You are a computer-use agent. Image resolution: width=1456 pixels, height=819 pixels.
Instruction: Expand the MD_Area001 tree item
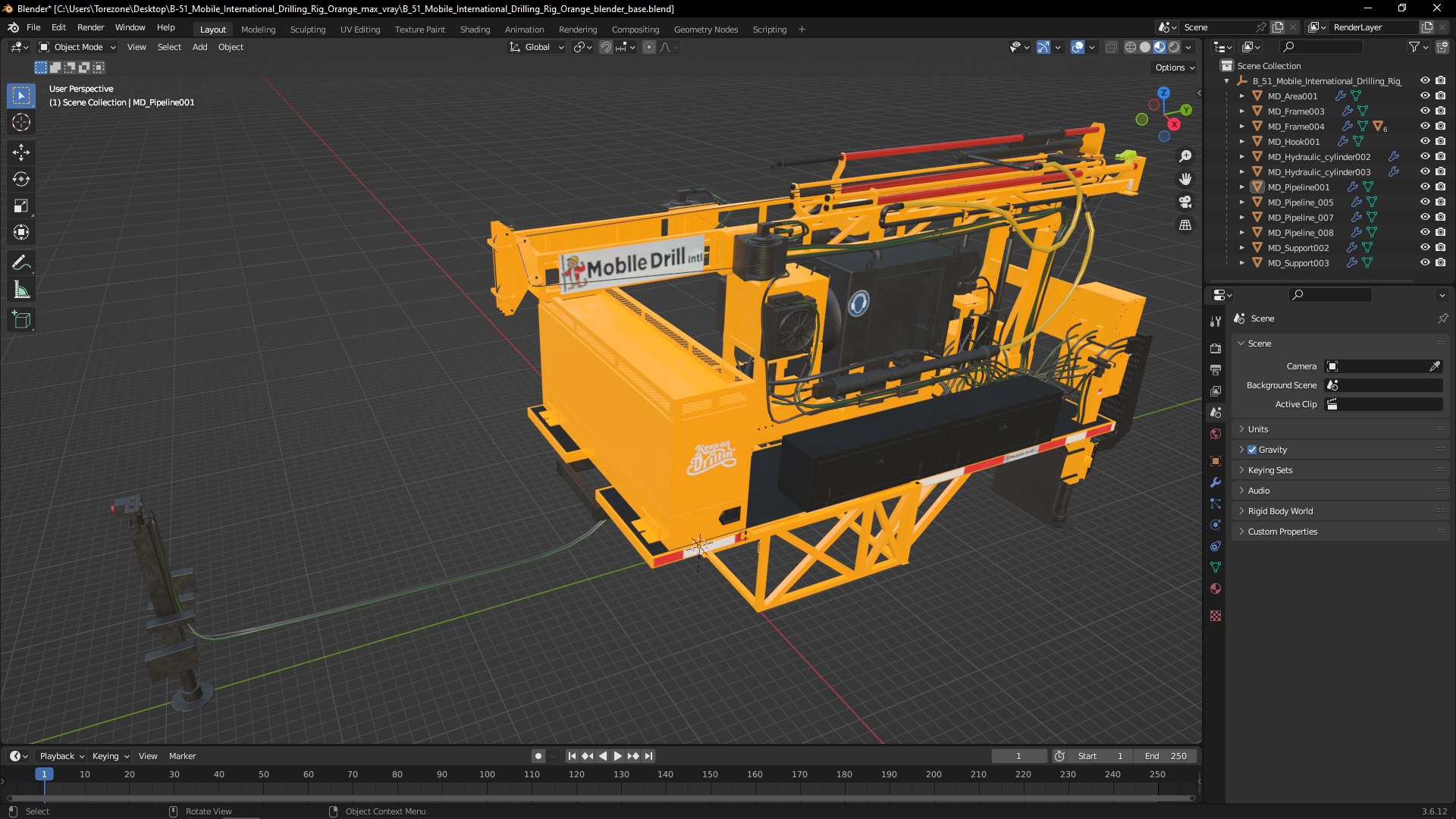point(1241,96)
